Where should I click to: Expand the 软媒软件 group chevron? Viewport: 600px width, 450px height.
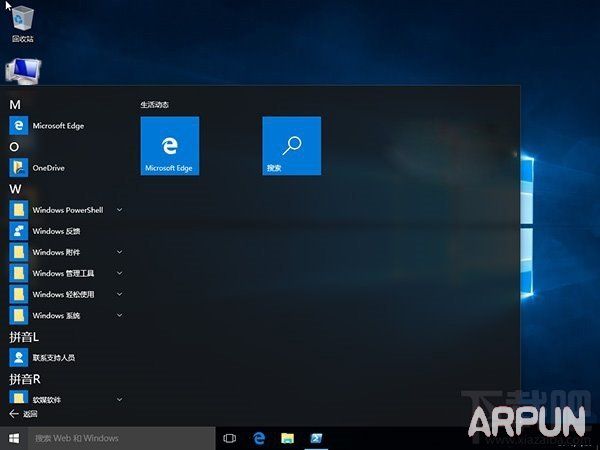pyautogui.click(x=119, y=399)
